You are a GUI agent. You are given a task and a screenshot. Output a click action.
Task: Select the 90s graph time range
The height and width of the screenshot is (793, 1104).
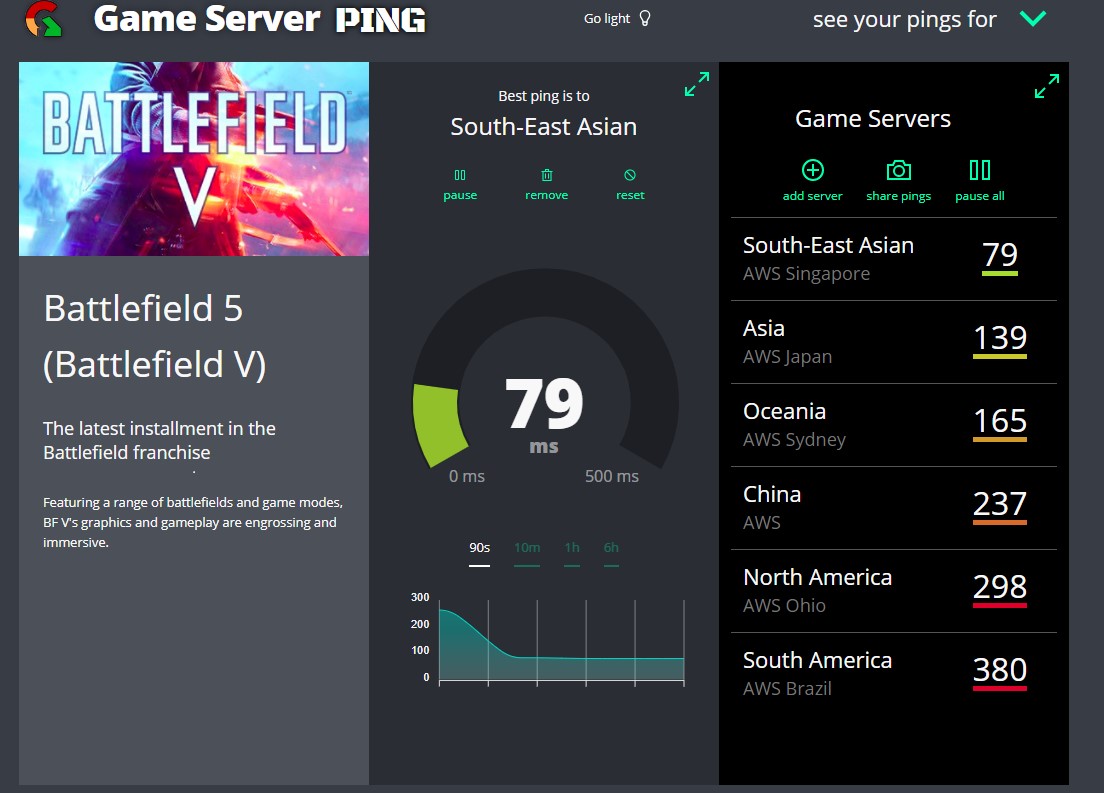(480, 548)
